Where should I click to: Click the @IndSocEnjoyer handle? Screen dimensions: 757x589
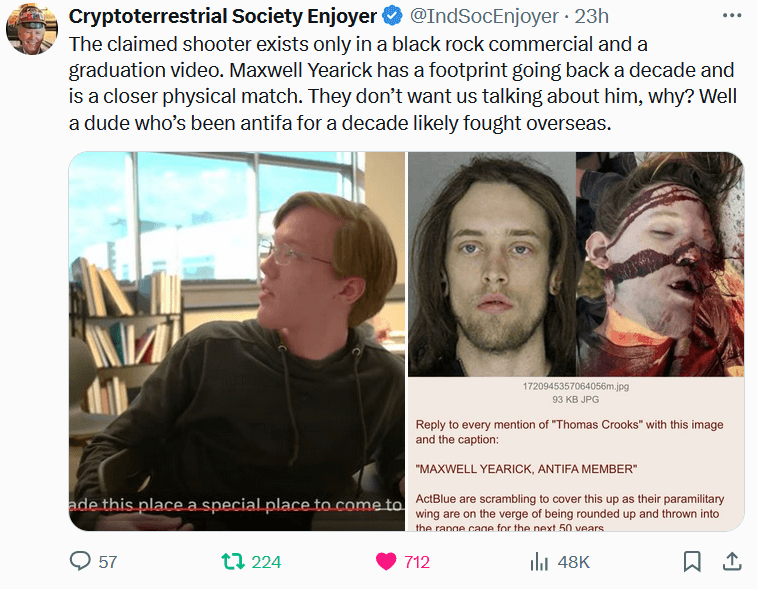[484, 16]
